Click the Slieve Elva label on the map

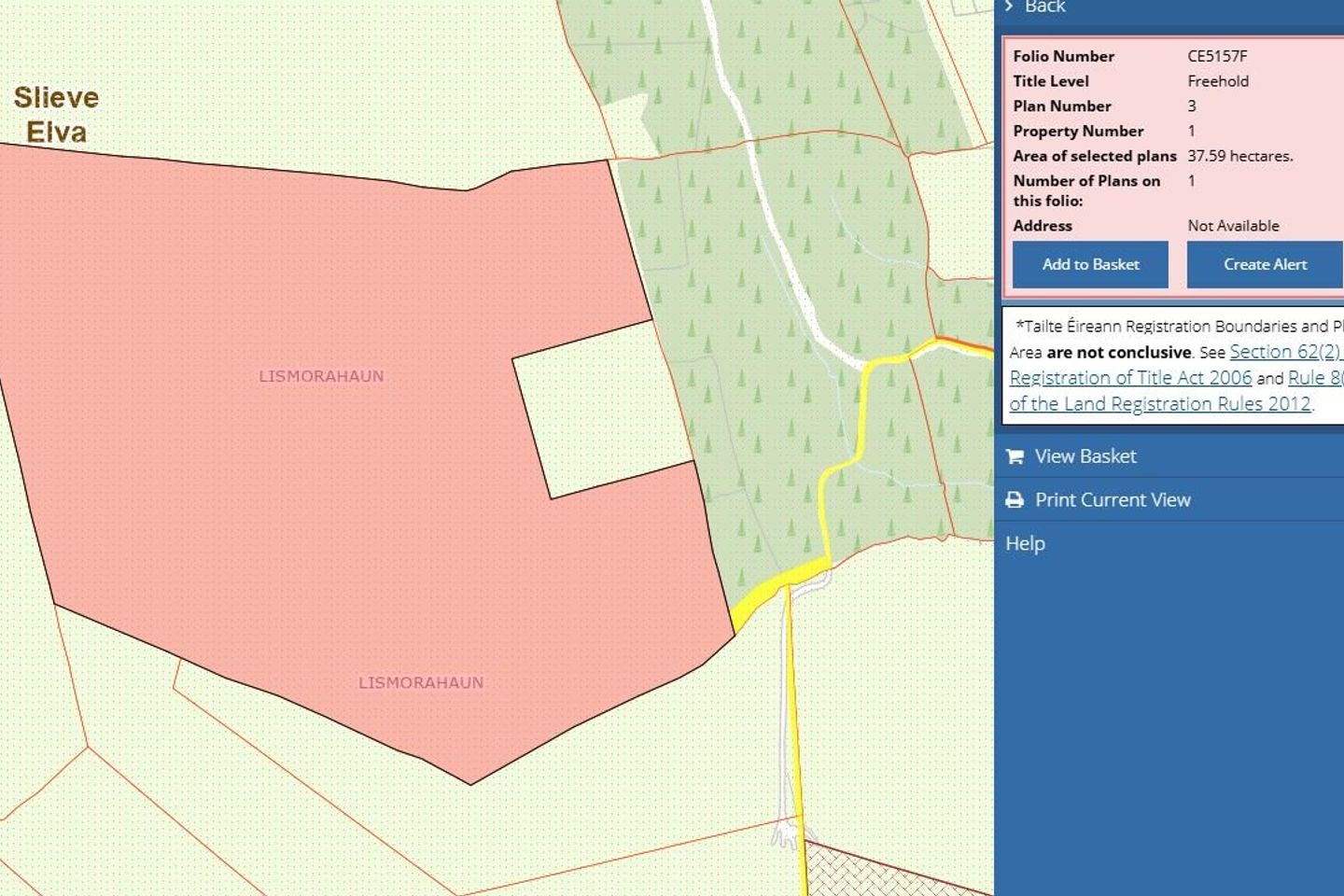(x=54, y=114)
